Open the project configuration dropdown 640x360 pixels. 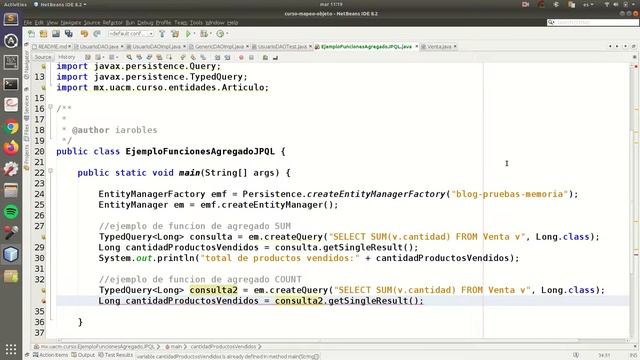pos(131,34)
